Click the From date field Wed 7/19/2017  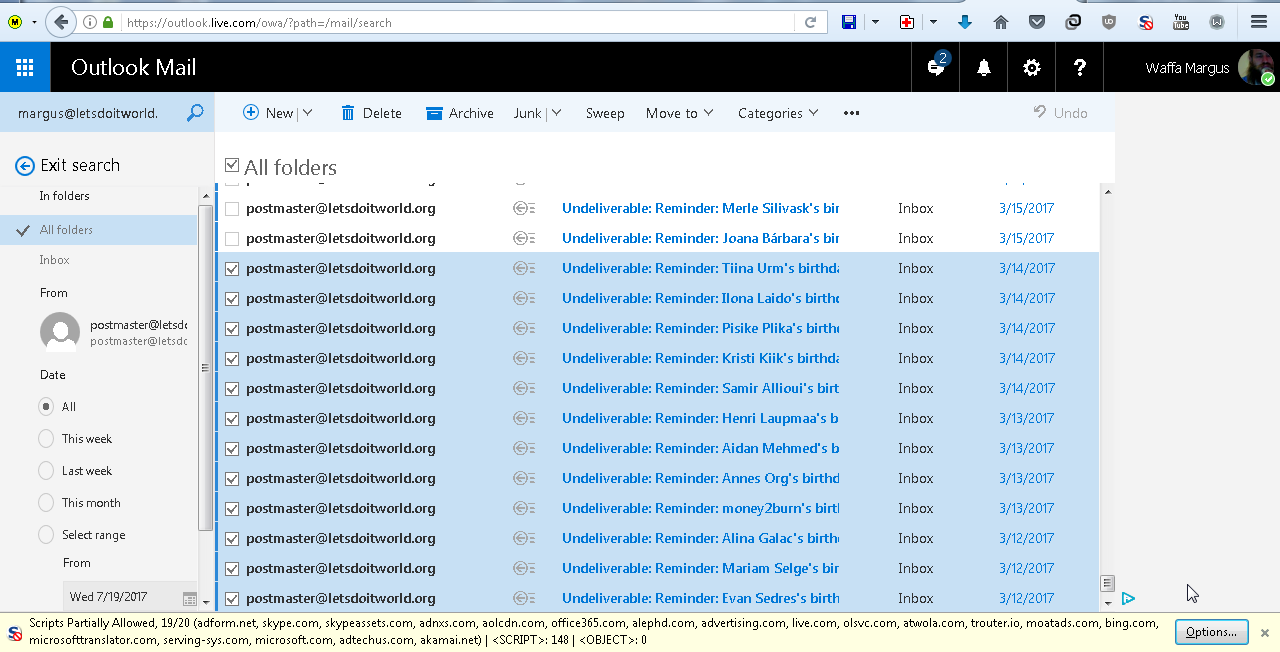click(122, 597)
